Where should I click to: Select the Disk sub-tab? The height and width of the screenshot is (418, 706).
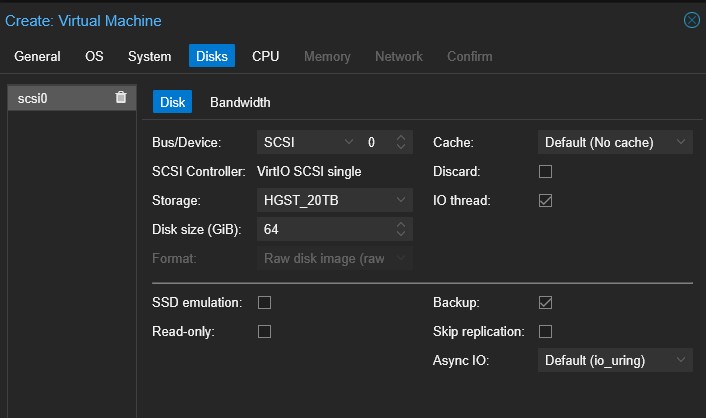pos(172,102)
